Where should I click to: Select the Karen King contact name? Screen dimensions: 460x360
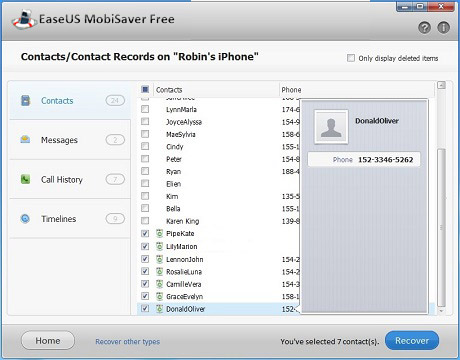point(183,221)
